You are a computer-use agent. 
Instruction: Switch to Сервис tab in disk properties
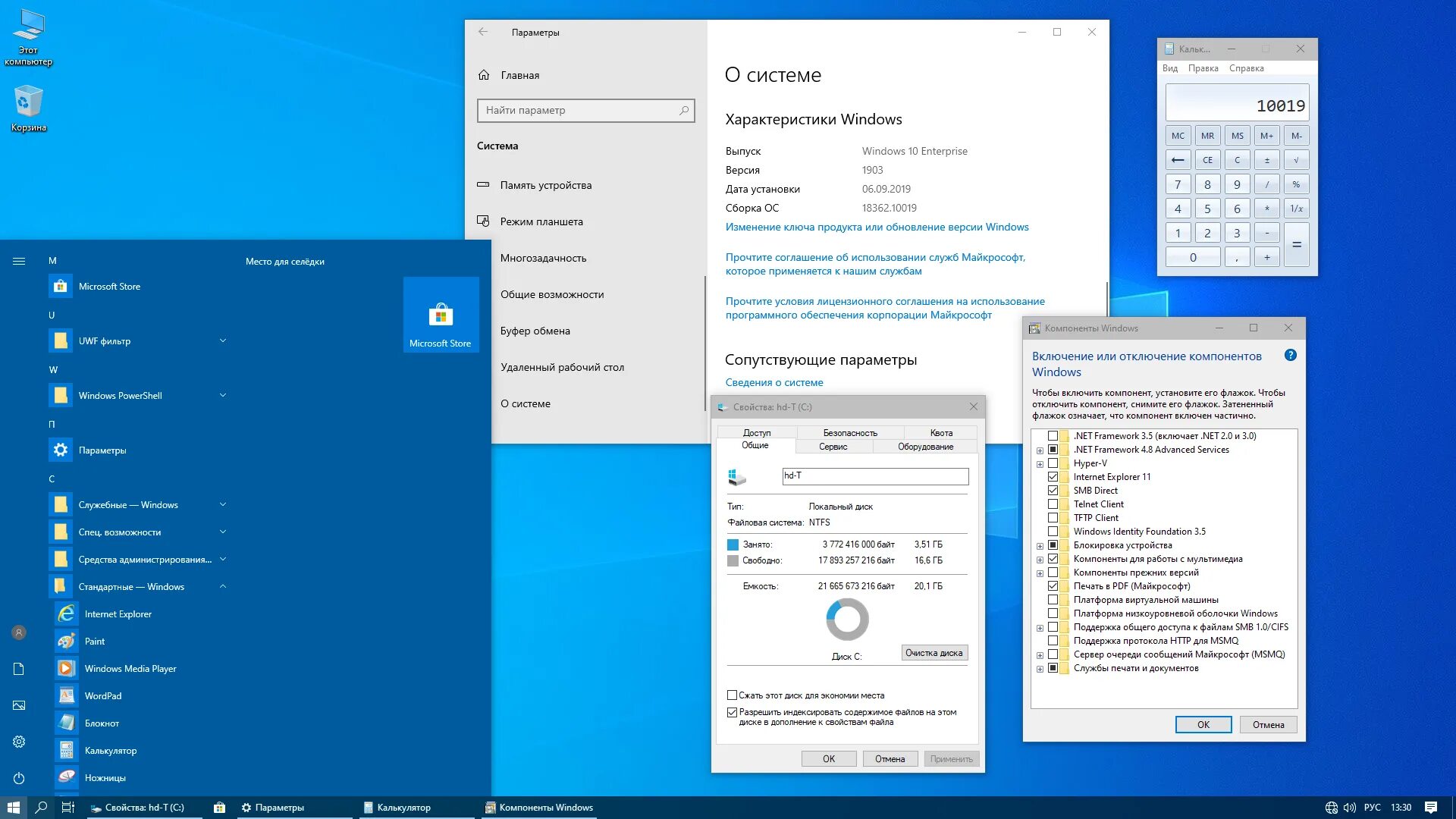pyautogui.click(x=833, y=447)
